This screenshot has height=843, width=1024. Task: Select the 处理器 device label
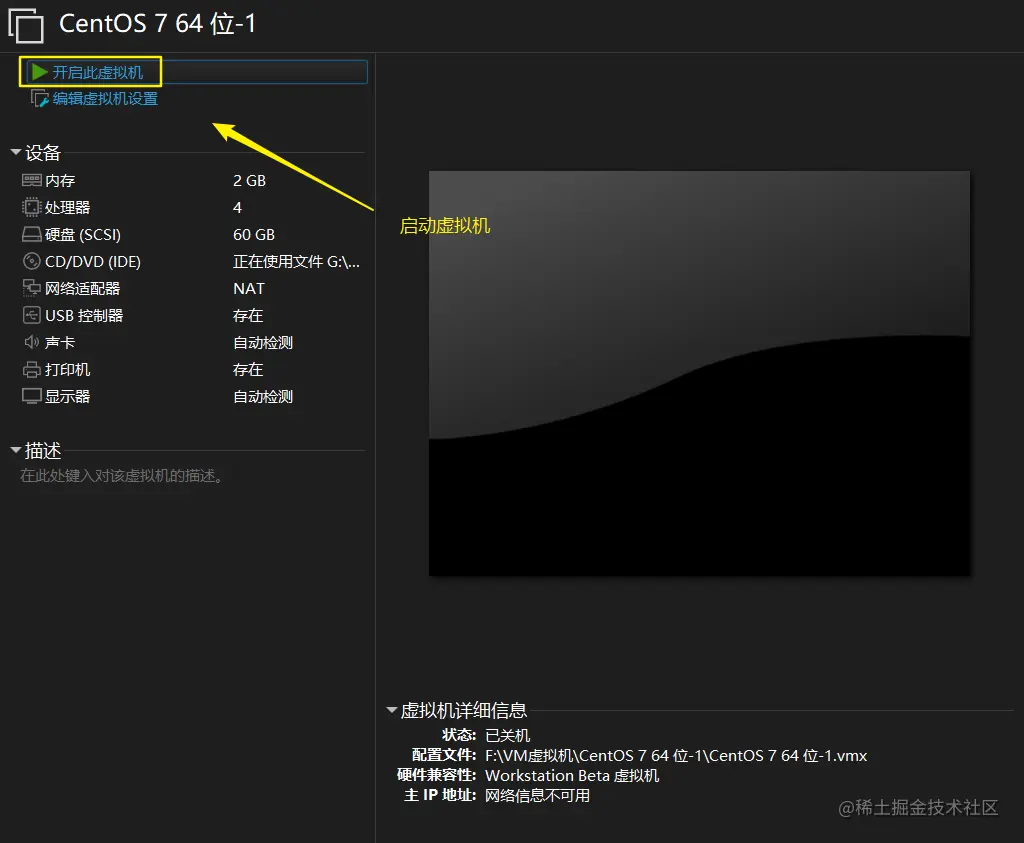pos(67,208)
